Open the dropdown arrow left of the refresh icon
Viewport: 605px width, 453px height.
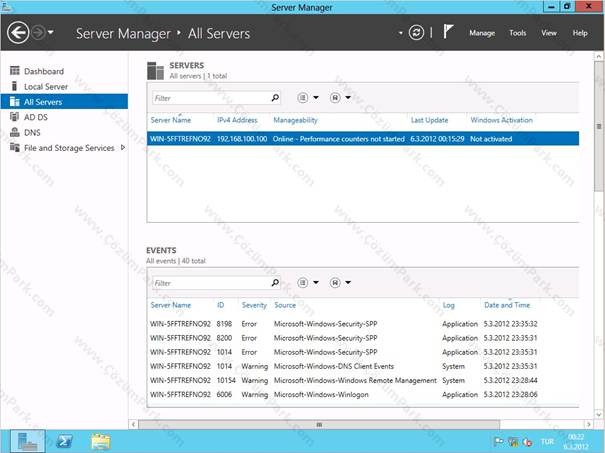[x=401, y=33]
